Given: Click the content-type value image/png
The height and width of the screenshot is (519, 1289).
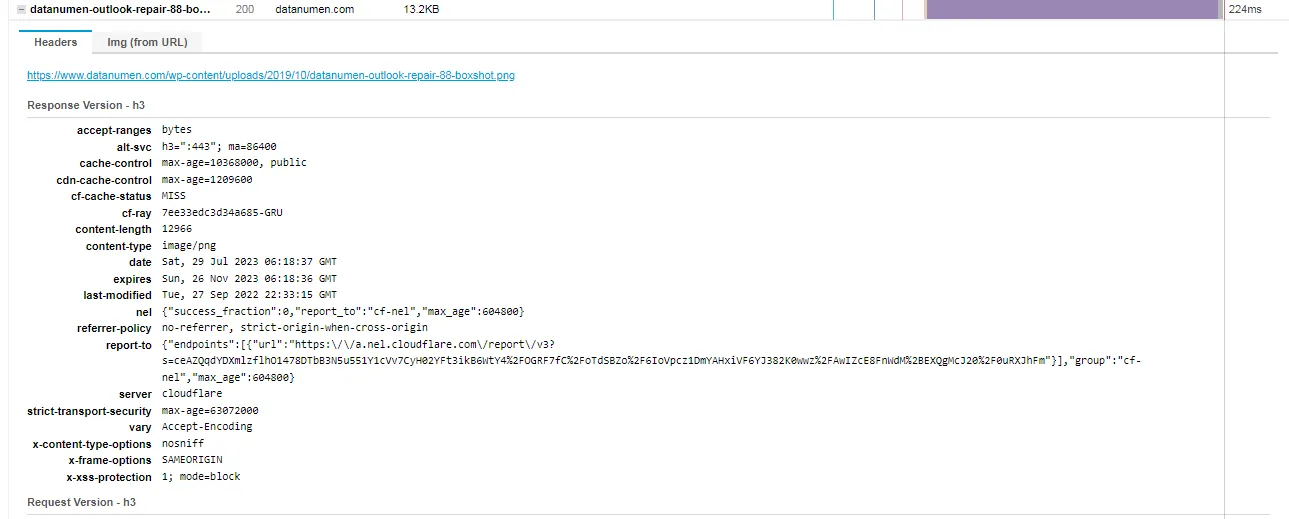Looking at the screenshot, I should (x=188, y=245).
